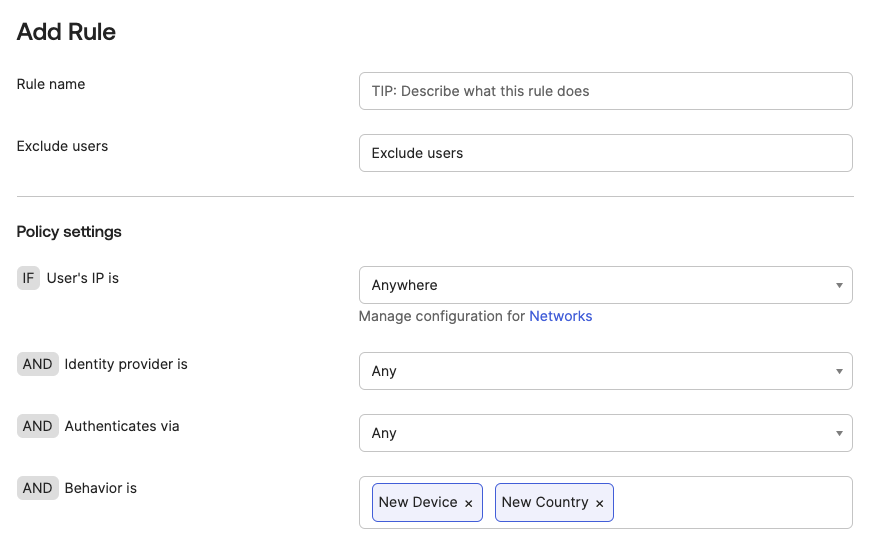
Task: Click the AND badge beside Behavior is
Action: click(37, 488)
